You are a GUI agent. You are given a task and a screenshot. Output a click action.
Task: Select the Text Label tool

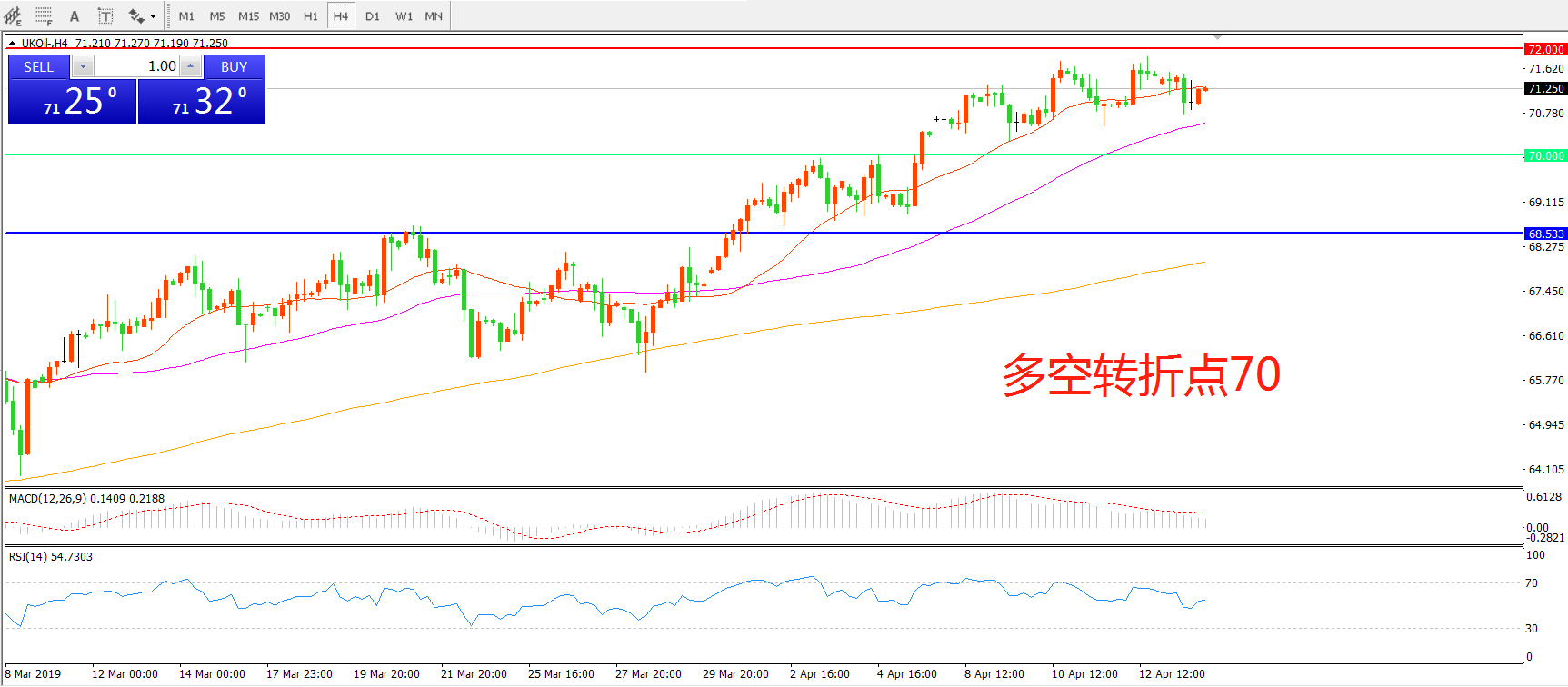tap(105, 16)
